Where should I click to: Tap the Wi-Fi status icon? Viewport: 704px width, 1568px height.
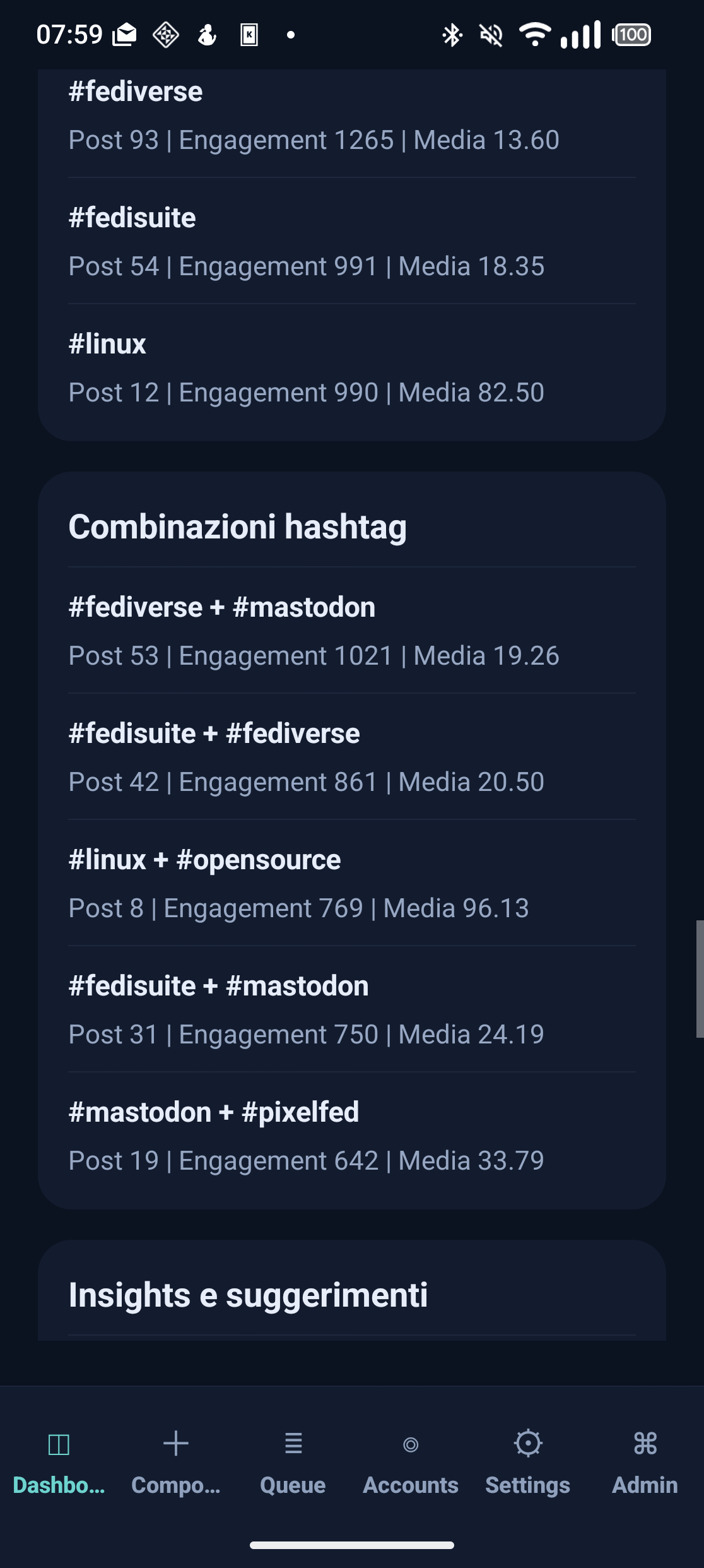(x=535, y=34)
